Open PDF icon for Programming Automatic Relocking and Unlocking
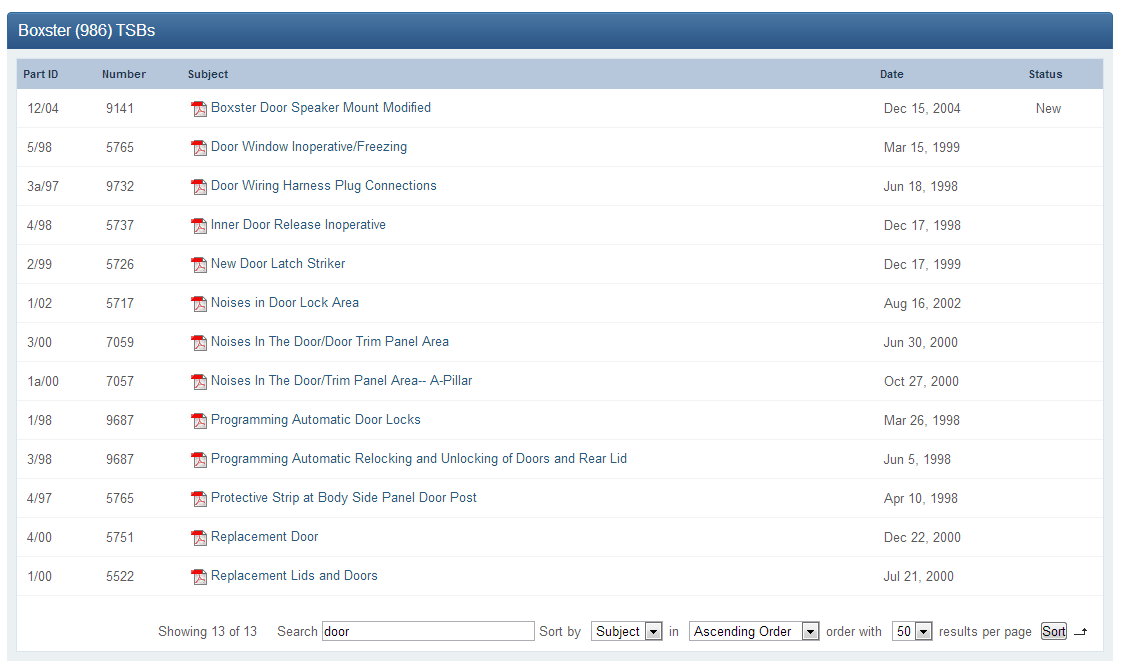Viewport: 1122px width, 666px height. [x=199, y=460]
